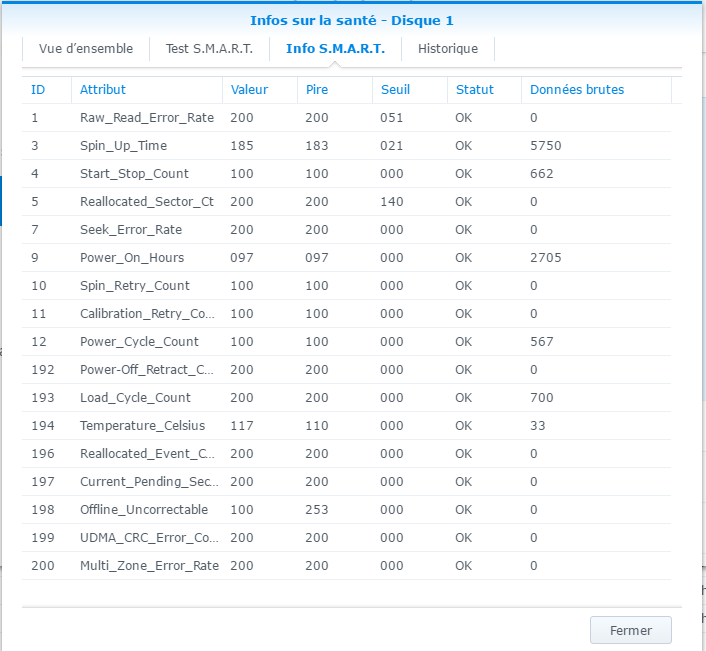
Task: Select the Spin_Retry_Count row
Action: coord(346,285)
